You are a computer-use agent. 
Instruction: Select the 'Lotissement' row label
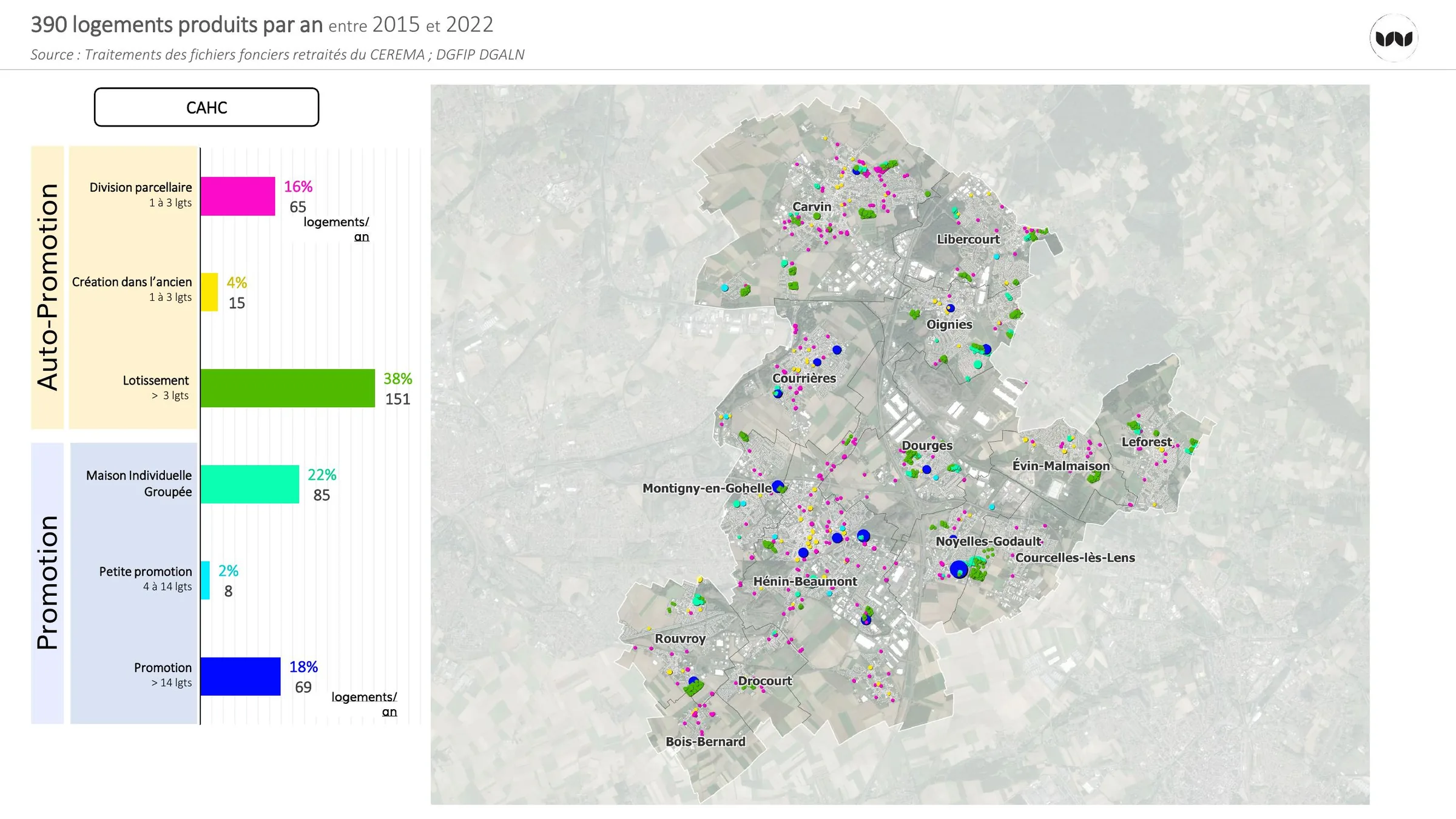156,380
